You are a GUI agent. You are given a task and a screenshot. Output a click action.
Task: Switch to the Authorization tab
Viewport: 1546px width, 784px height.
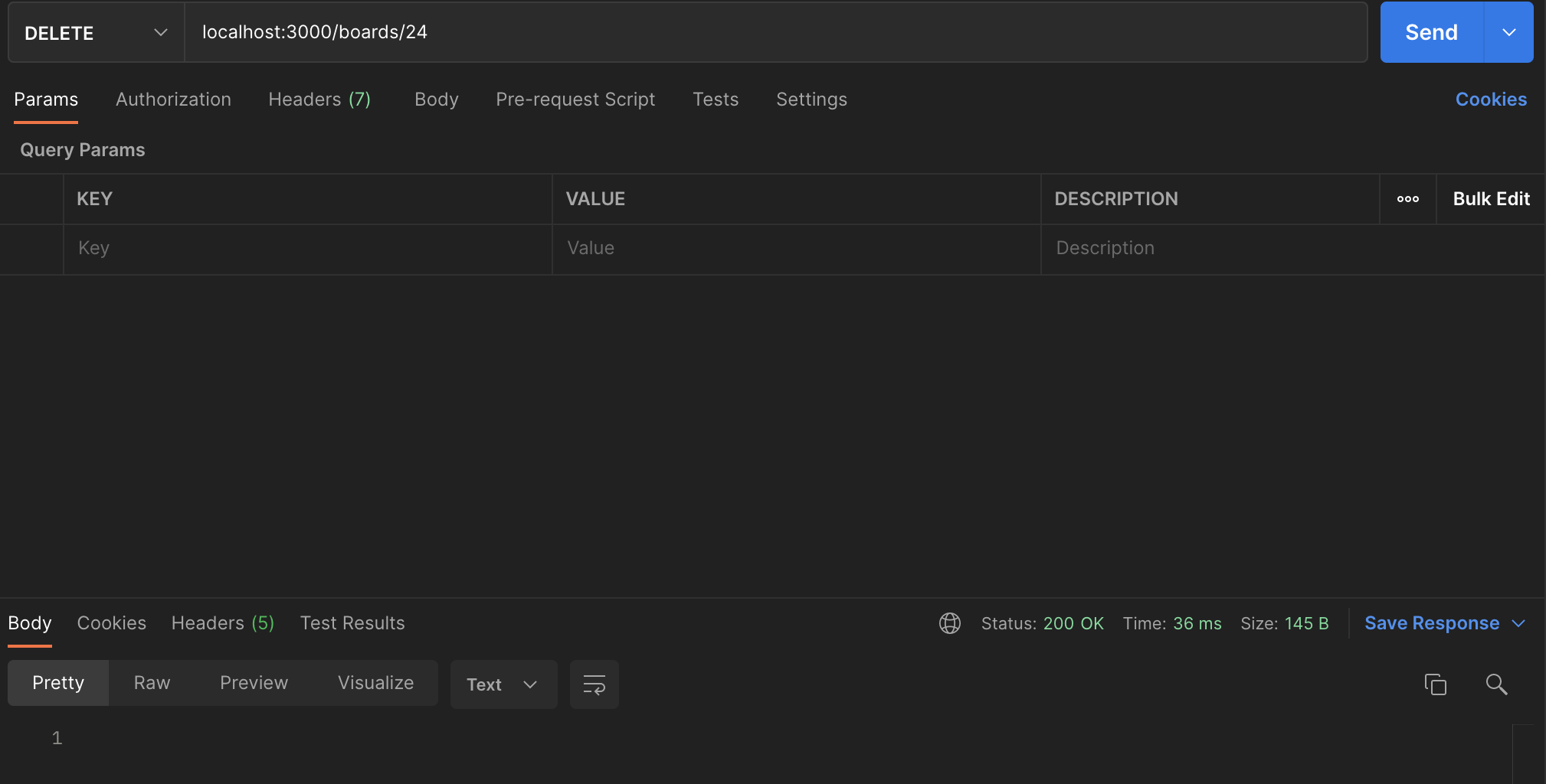pos(173,100)
